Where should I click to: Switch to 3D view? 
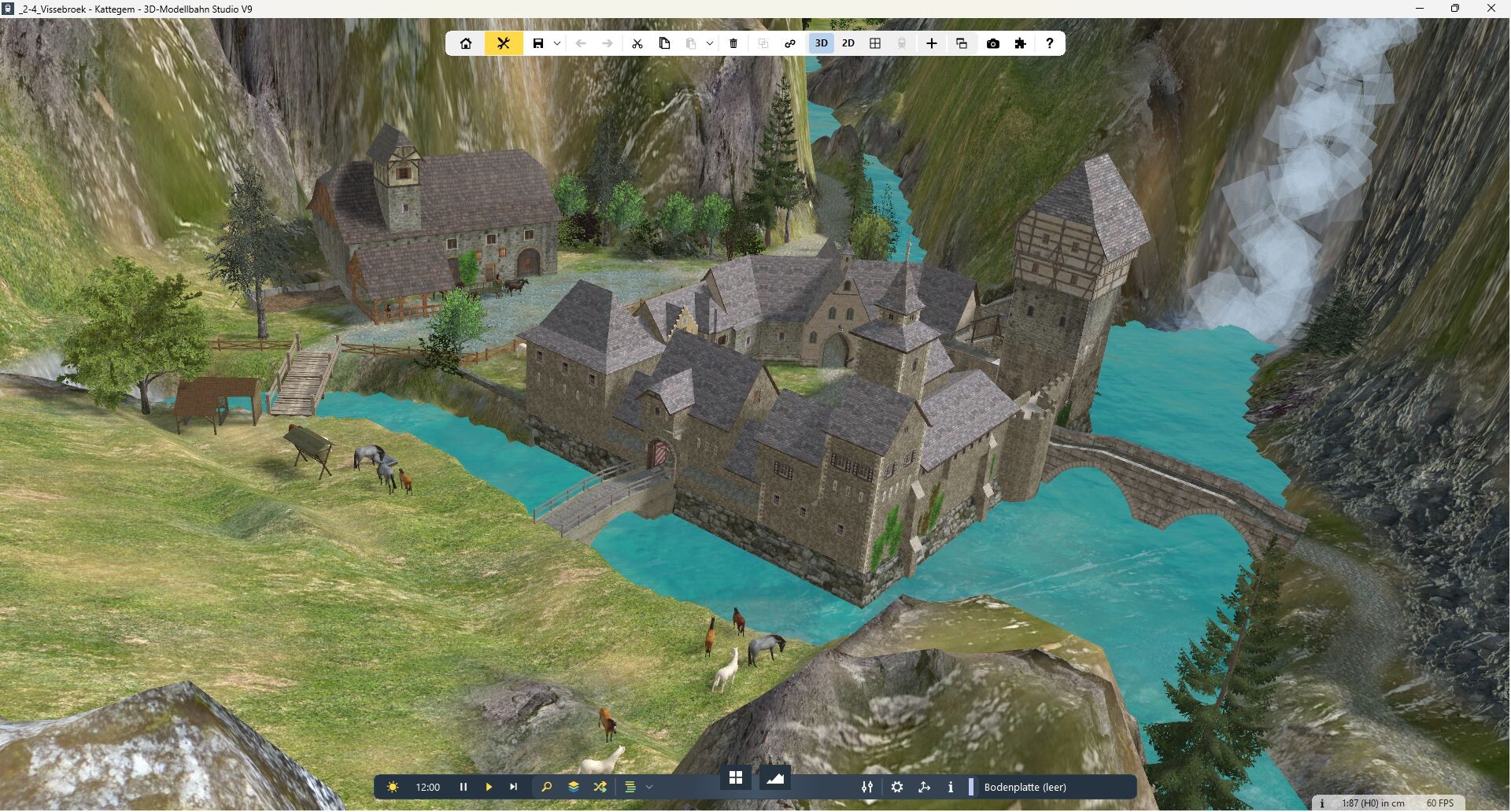(821, 43)
